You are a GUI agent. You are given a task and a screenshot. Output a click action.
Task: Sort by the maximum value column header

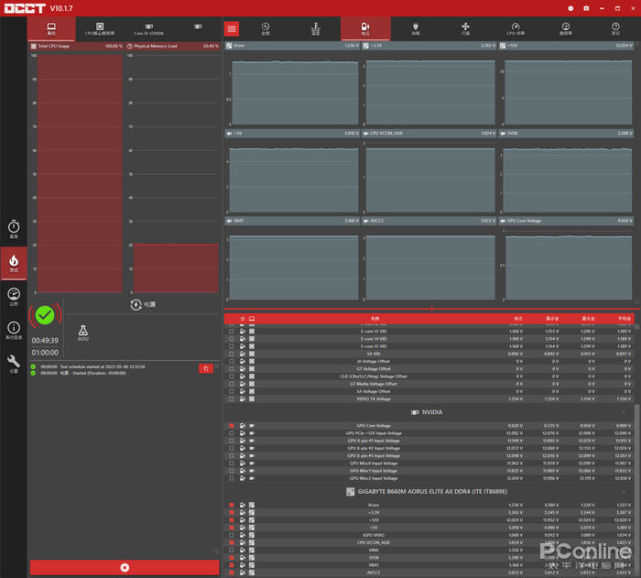pyautogui.click(x=588, y=319)
